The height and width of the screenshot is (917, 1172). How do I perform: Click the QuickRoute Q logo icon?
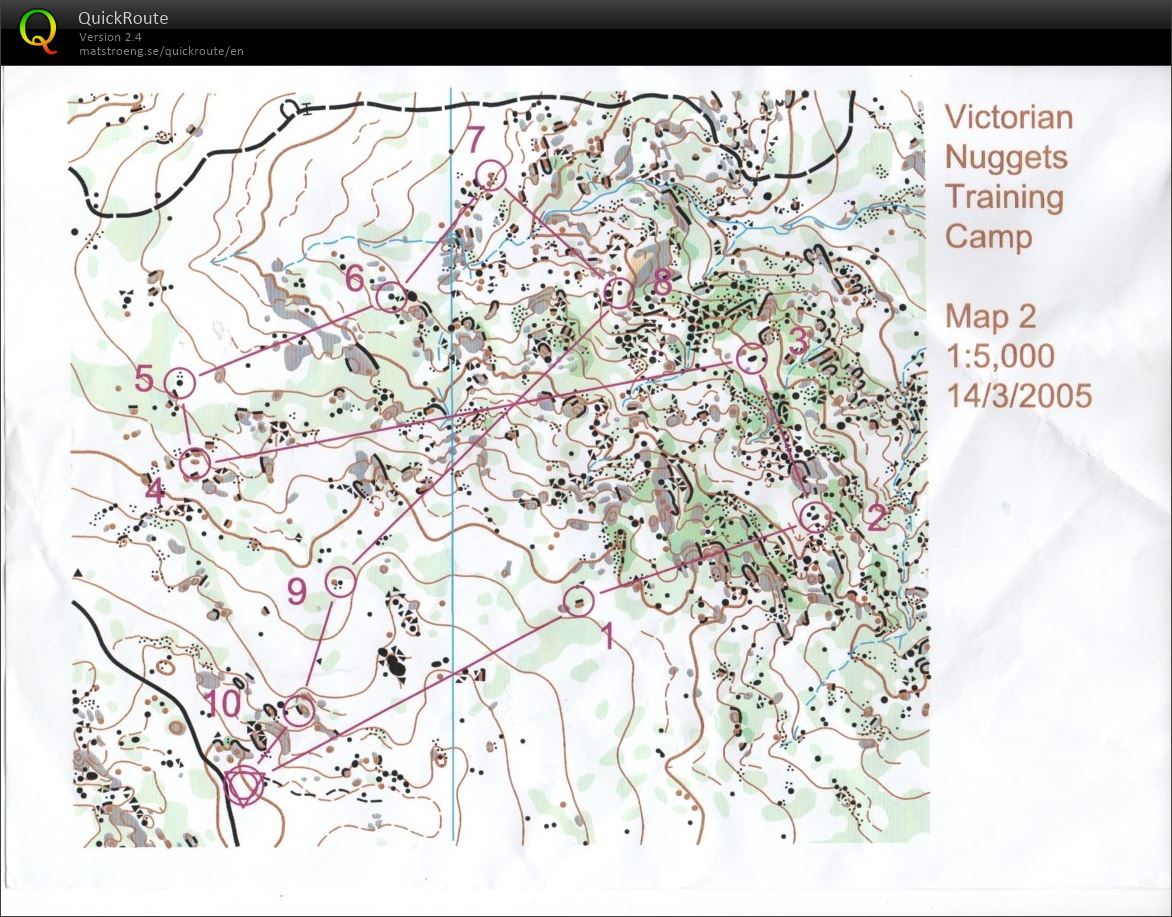coord(38,30)
